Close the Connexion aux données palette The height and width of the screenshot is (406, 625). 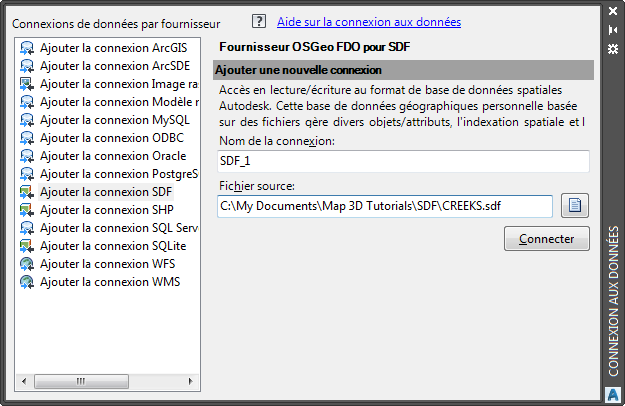click(x=613, y=11)
